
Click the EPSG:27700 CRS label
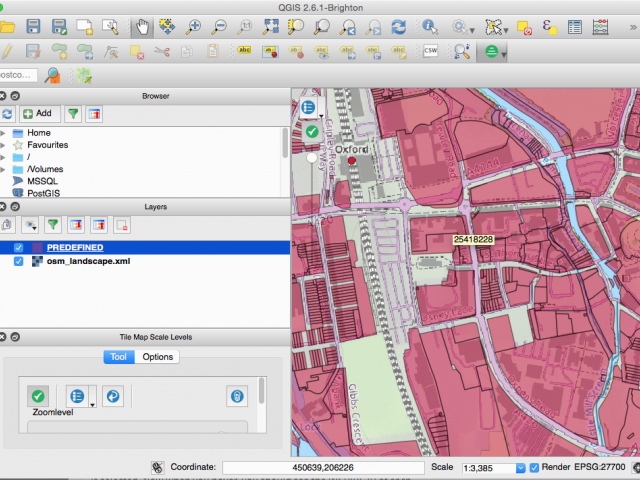[600, 467]
